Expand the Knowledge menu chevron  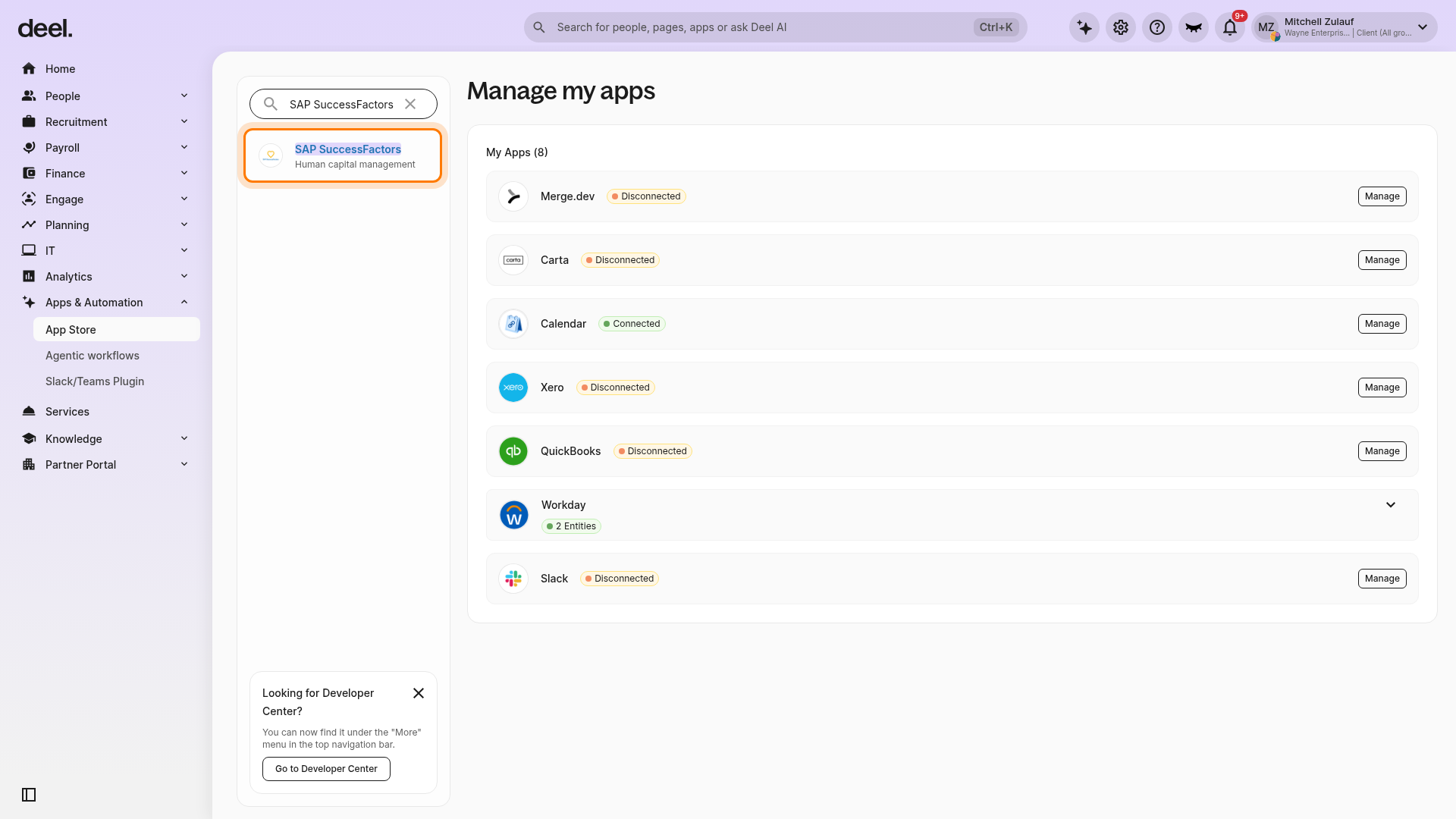click(x=184, y=438)
